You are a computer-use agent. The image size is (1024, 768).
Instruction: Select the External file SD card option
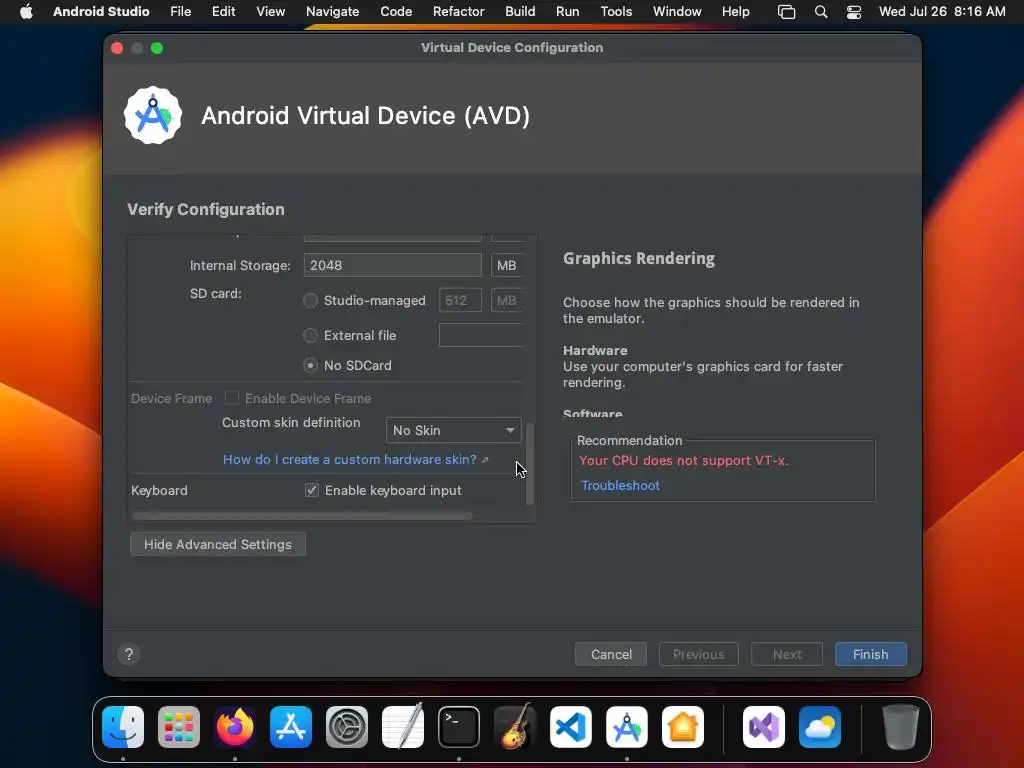click(x=310, y=335)
